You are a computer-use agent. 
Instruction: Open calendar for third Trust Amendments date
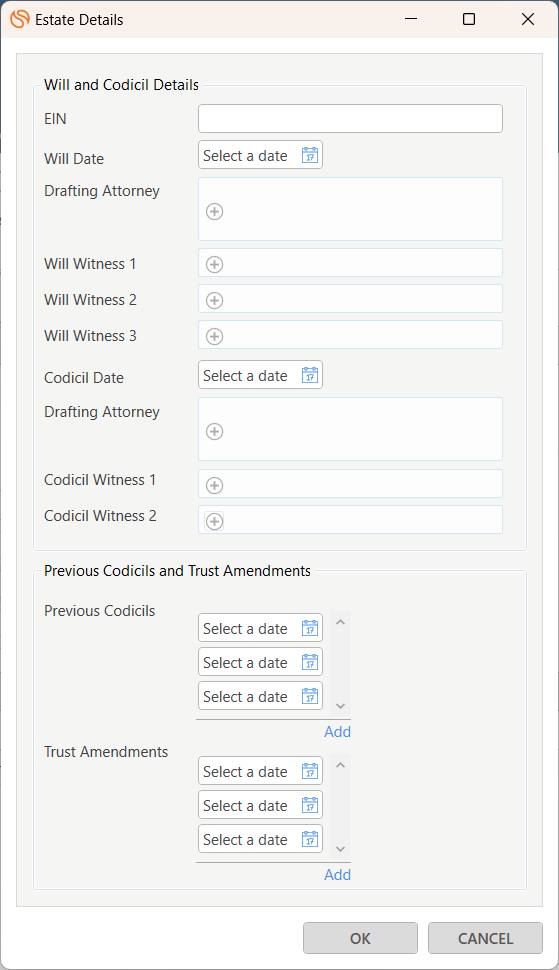(310, 839)
